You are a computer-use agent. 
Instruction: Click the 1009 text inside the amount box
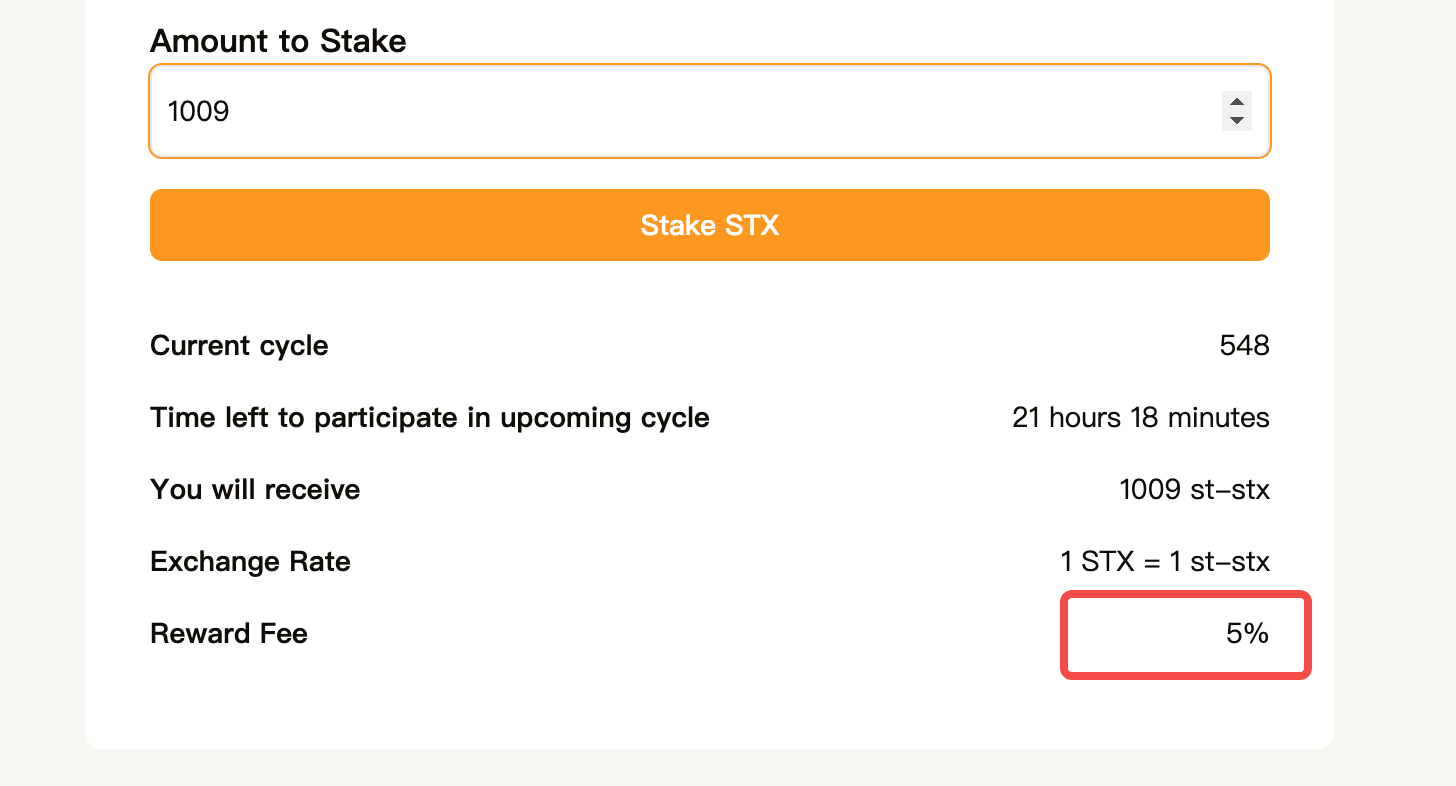199,111
